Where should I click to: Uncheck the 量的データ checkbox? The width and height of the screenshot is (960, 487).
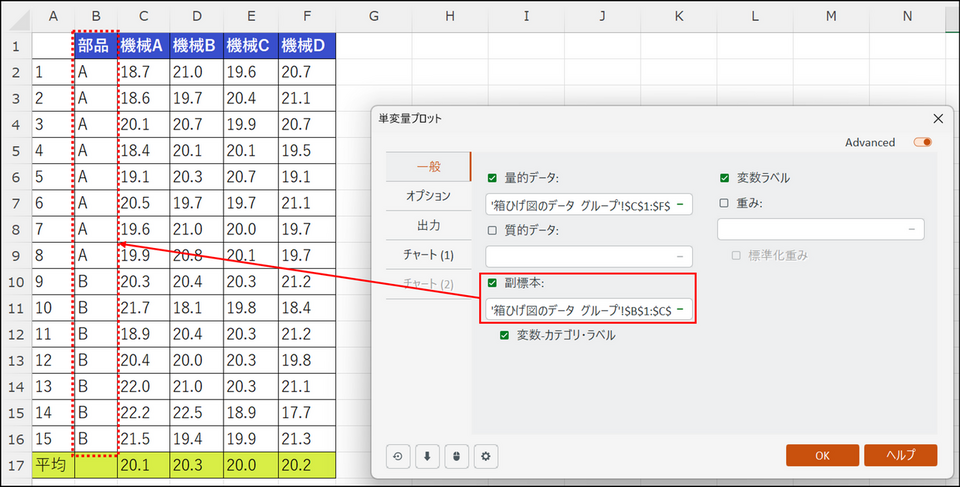click(x=492, y=179)
